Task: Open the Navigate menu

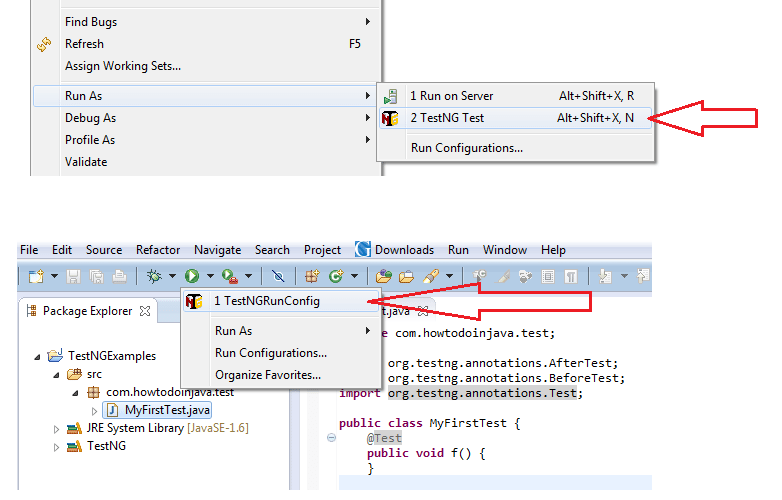Action: [217, 250]
